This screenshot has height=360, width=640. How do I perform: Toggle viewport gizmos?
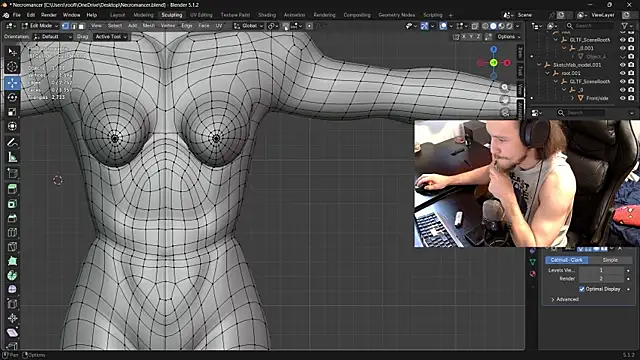[424, 26]
